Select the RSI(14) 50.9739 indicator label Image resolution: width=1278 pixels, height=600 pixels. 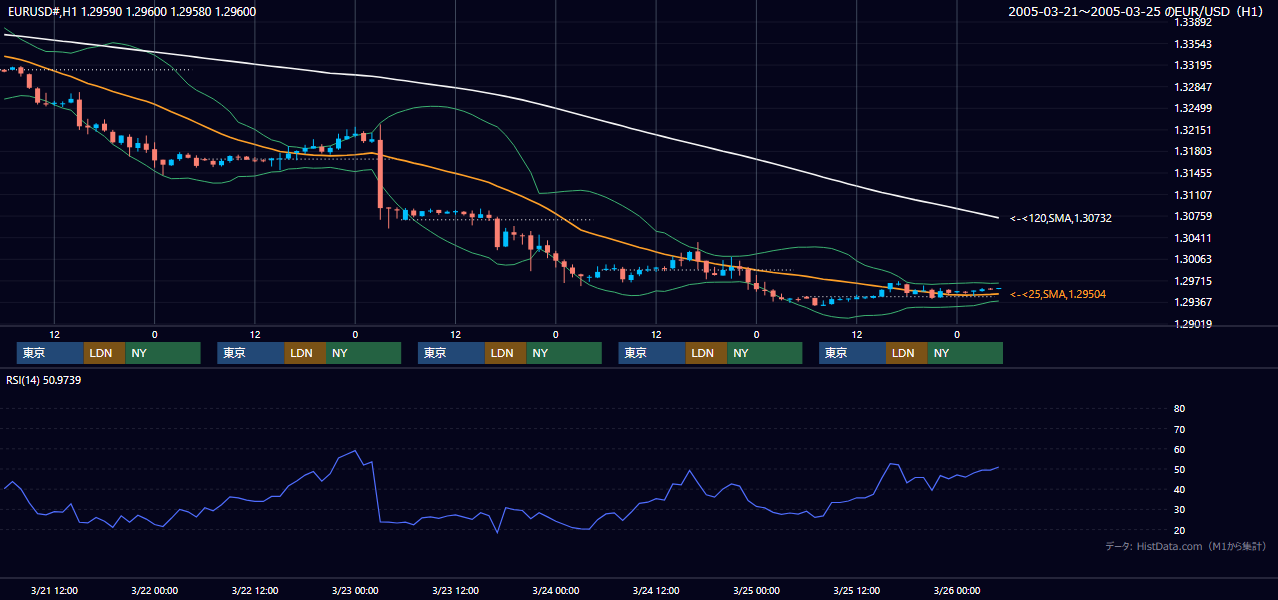point(43,380)
